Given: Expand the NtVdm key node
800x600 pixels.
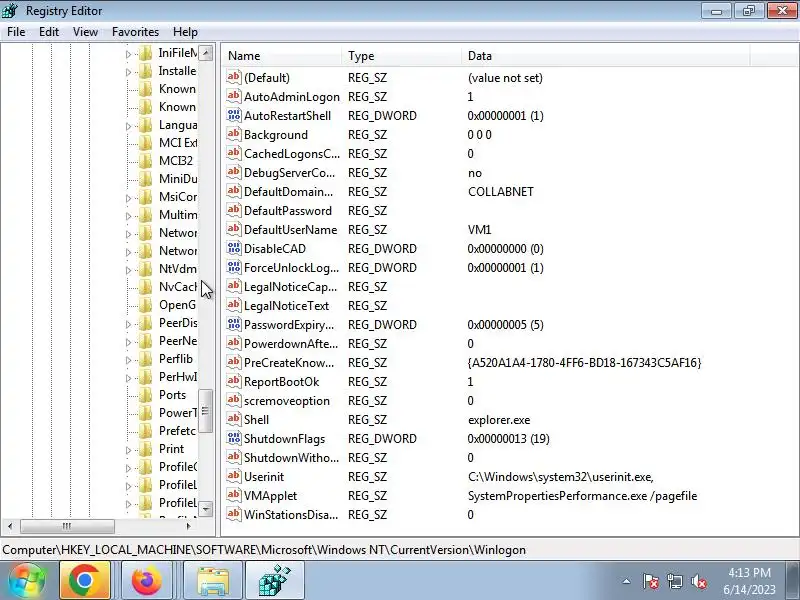Looking at the screenshot, I should (x=129, y=270).
